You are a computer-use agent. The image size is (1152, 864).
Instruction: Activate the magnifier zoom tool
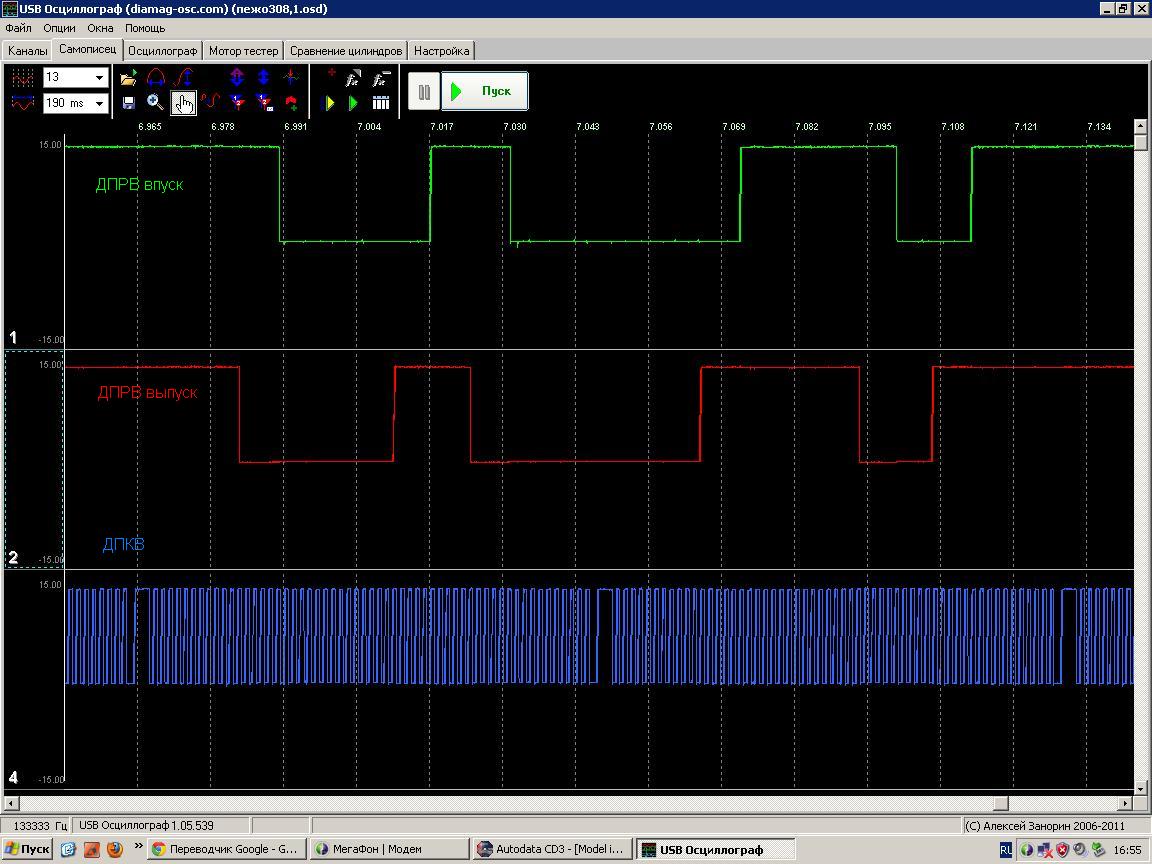(155, 103)
